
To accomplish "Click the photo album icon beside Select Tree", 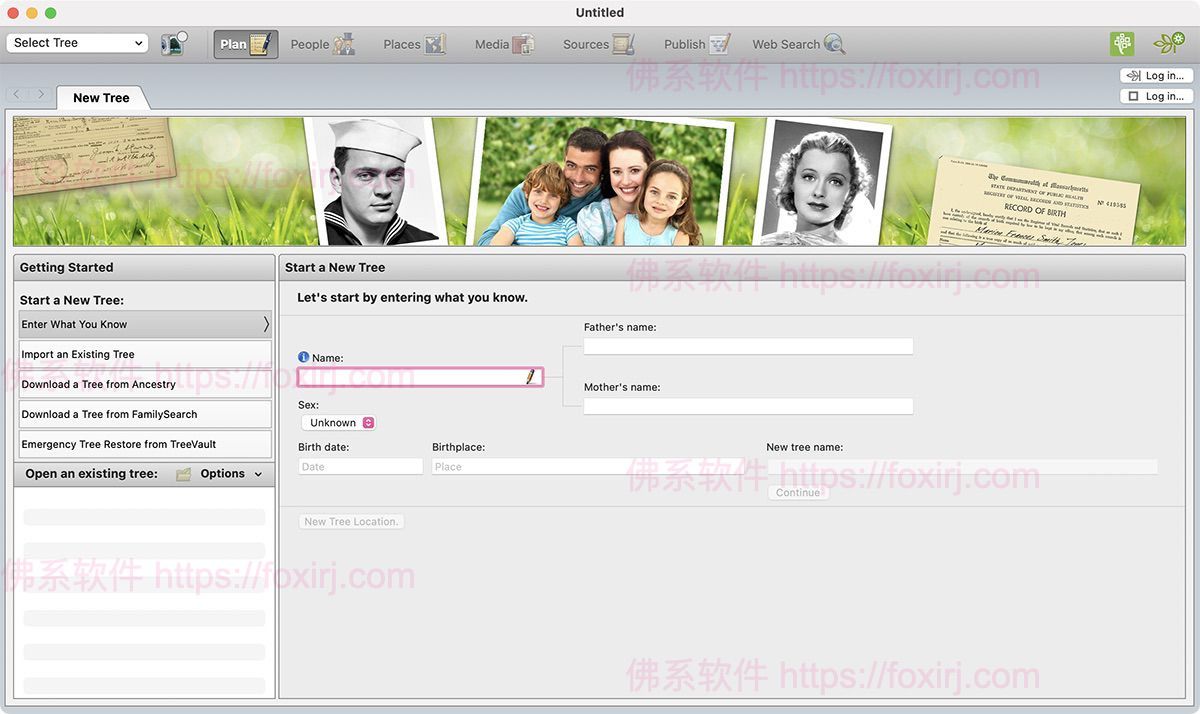I will click(172, 44).
